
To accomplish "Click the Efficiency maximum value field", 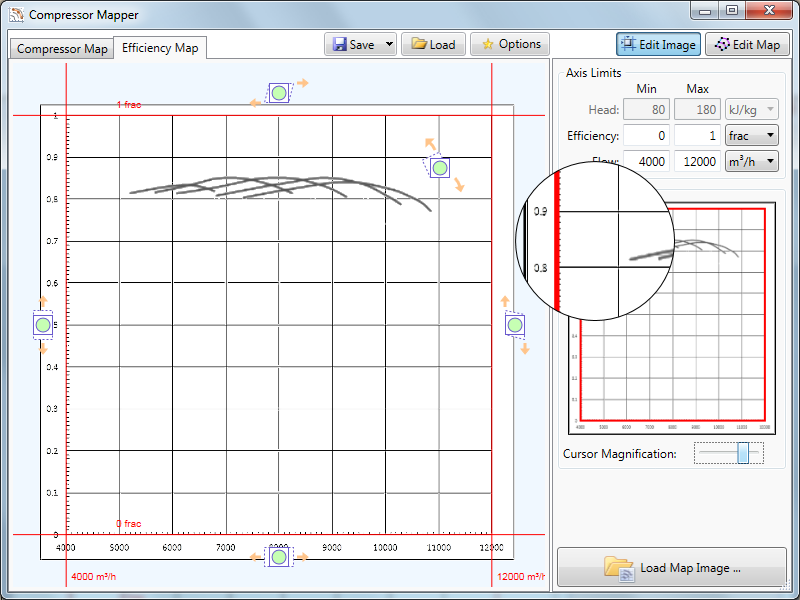I will tap(697, 136).
